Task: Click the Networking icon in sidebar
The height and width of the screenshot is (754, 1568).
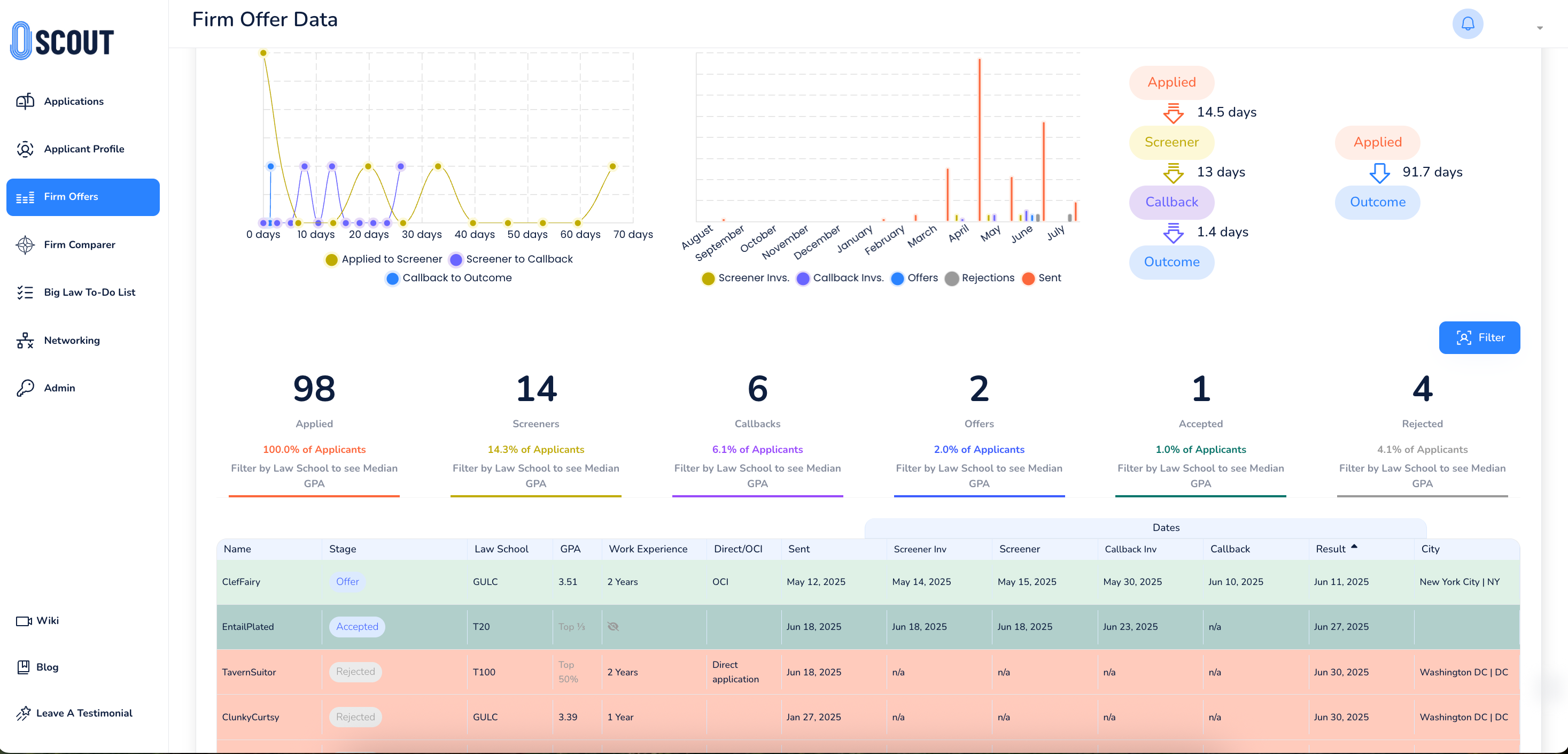Action: (x=25, y=341)
